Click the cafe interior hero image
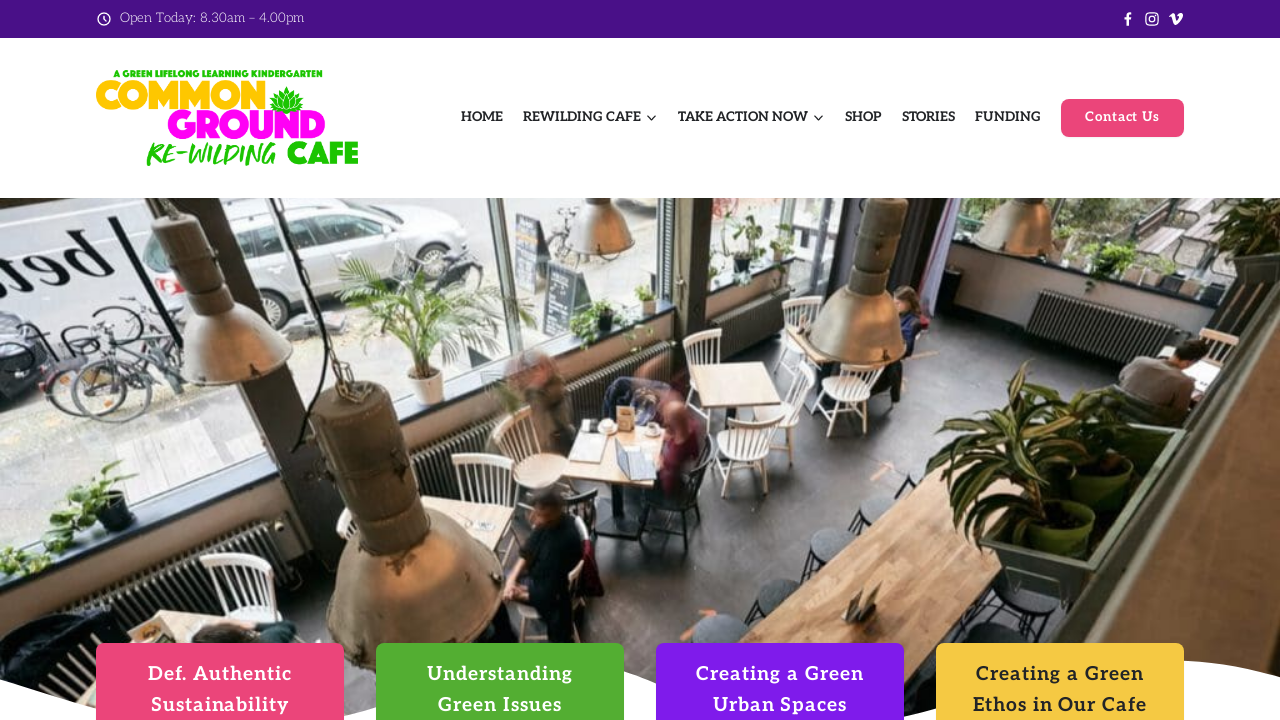Viewport: 1280px width, 720px height. pyautogui.click(x=640, y=420)
